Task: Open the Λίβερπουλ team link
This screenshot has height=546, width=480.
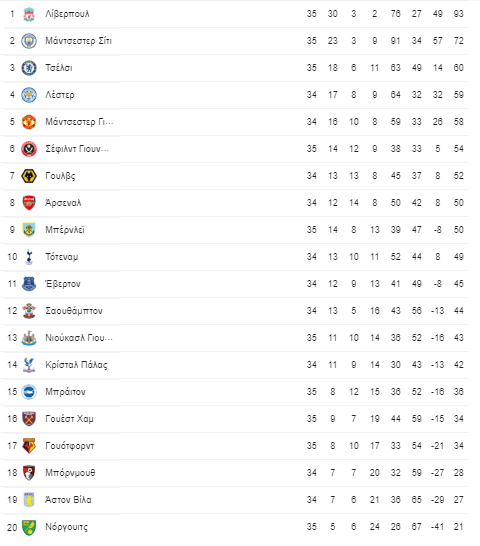Action: click(67, 14)
